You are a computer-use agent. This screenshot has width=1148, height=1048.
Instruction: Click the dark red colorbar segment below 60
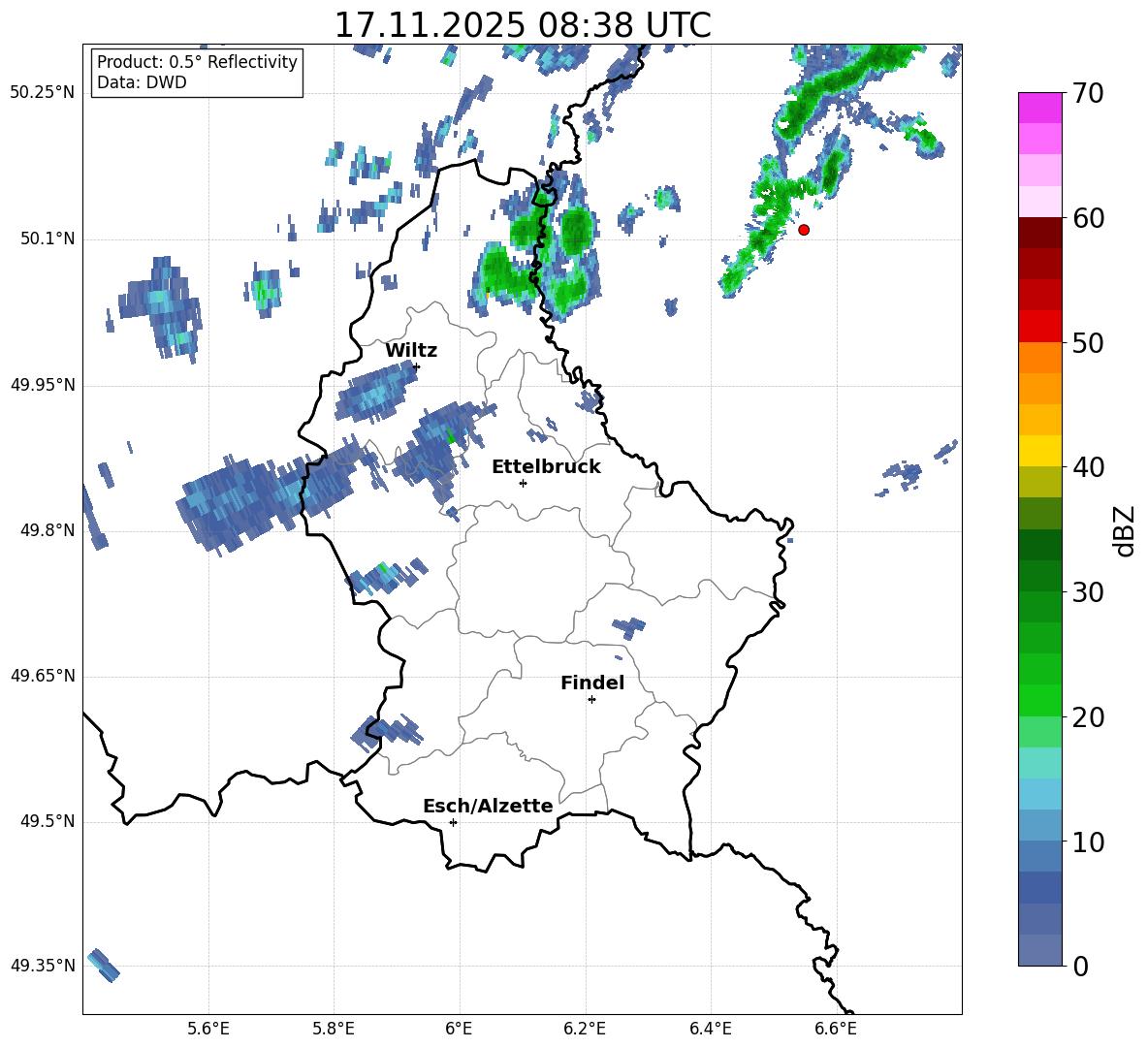point(1039,234)
